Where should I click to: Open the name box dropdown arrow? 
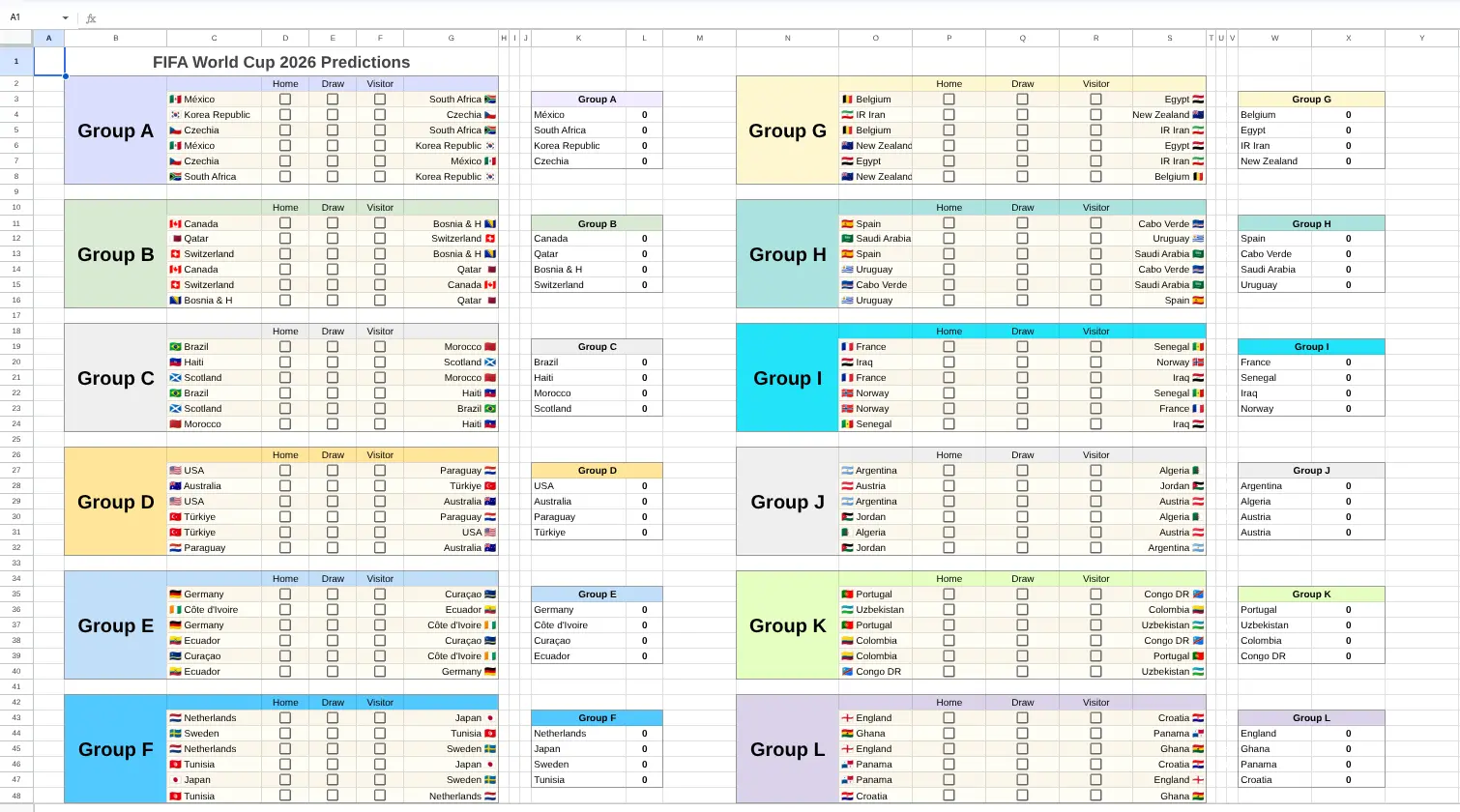pos(66,18)
